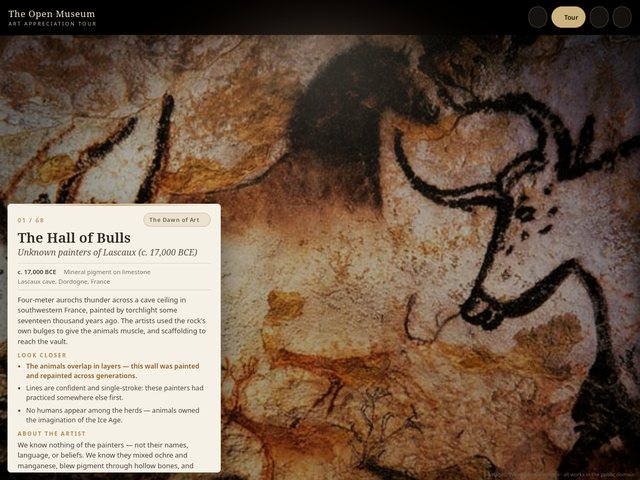This screenshot has height=480, width=640.
Task: Click the No humans appear bullet point
Action: pyautogui.click(x=113, y=415)
